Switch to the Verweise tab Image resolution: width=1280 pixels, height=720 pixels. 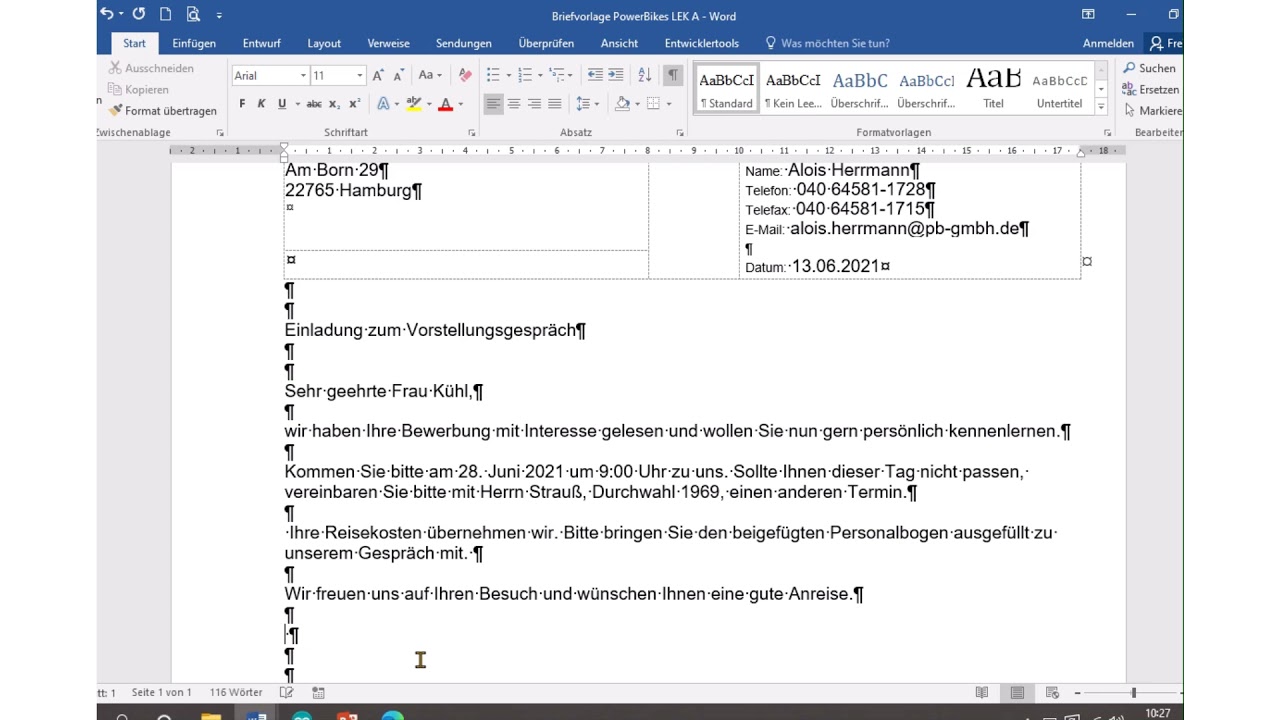[389, 43]
